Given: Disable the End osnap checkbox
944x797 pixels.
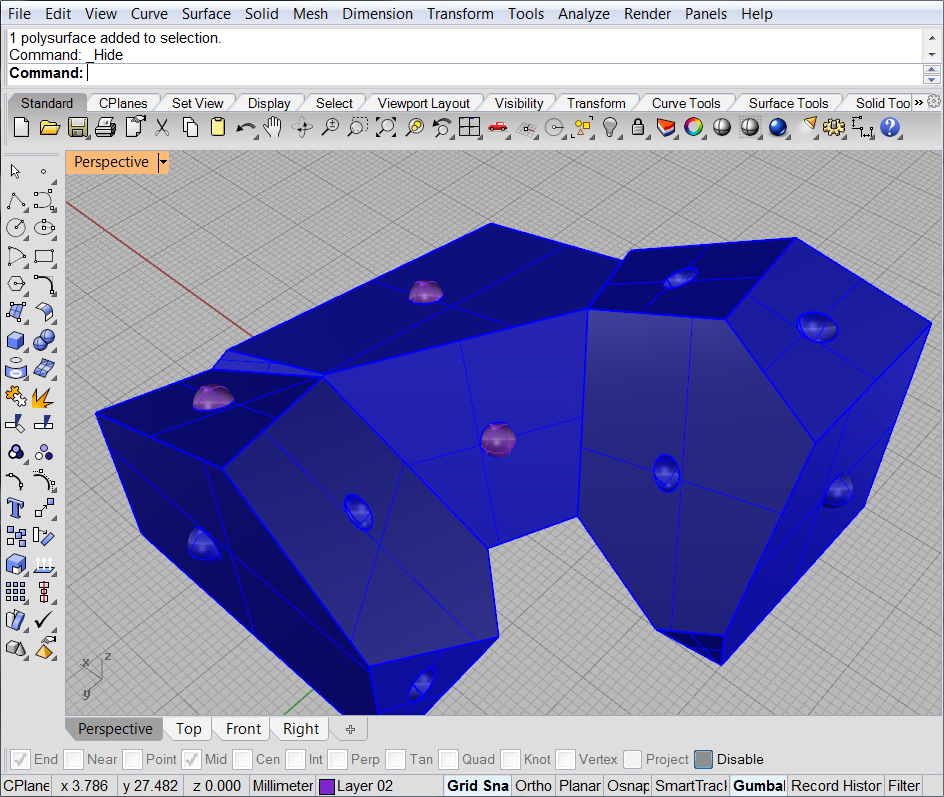Looking at the screenshot, I should point(20,759).
